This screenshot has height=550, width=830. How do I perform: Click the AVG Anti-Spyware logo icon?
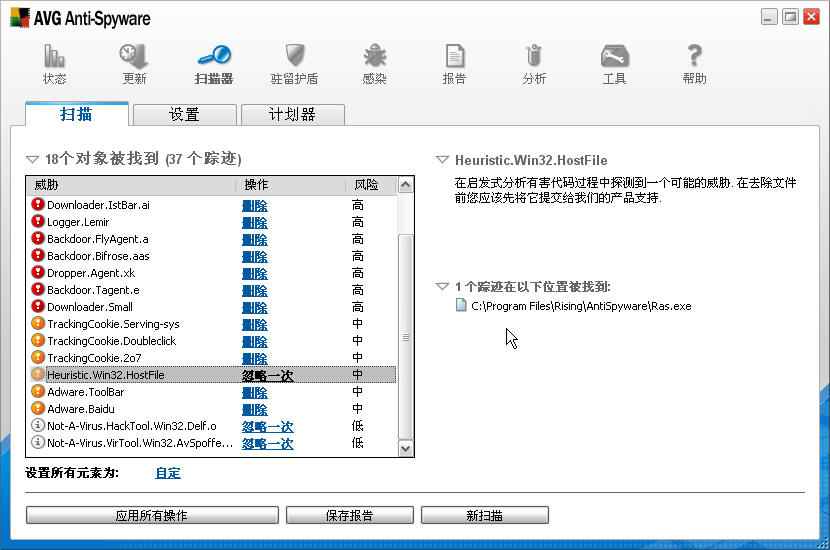click(x=20, y=17)
